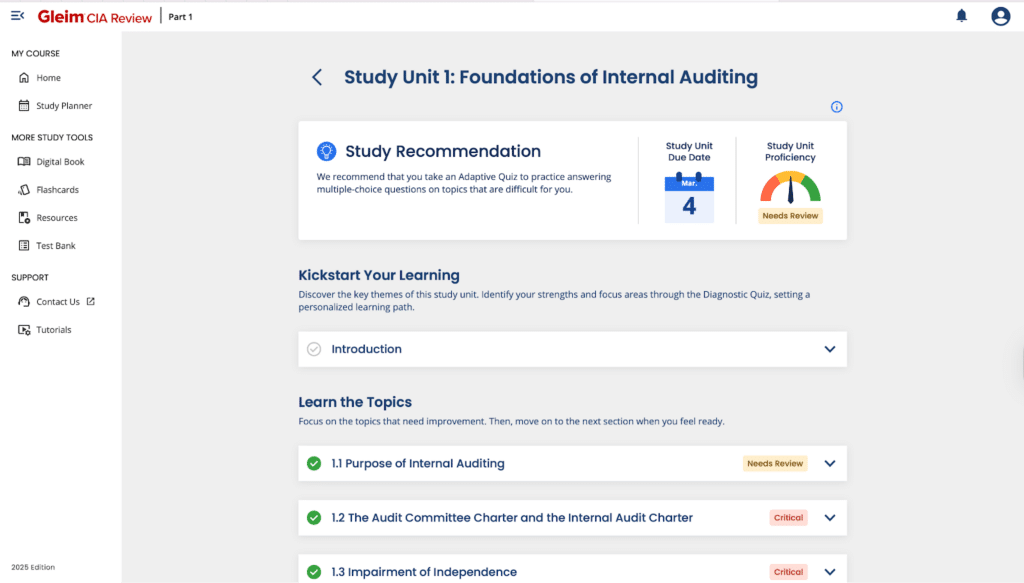Click the Gleim CIA Review logo
Viewport: 1024px width, 583px height.
click(x=95, y=17)
